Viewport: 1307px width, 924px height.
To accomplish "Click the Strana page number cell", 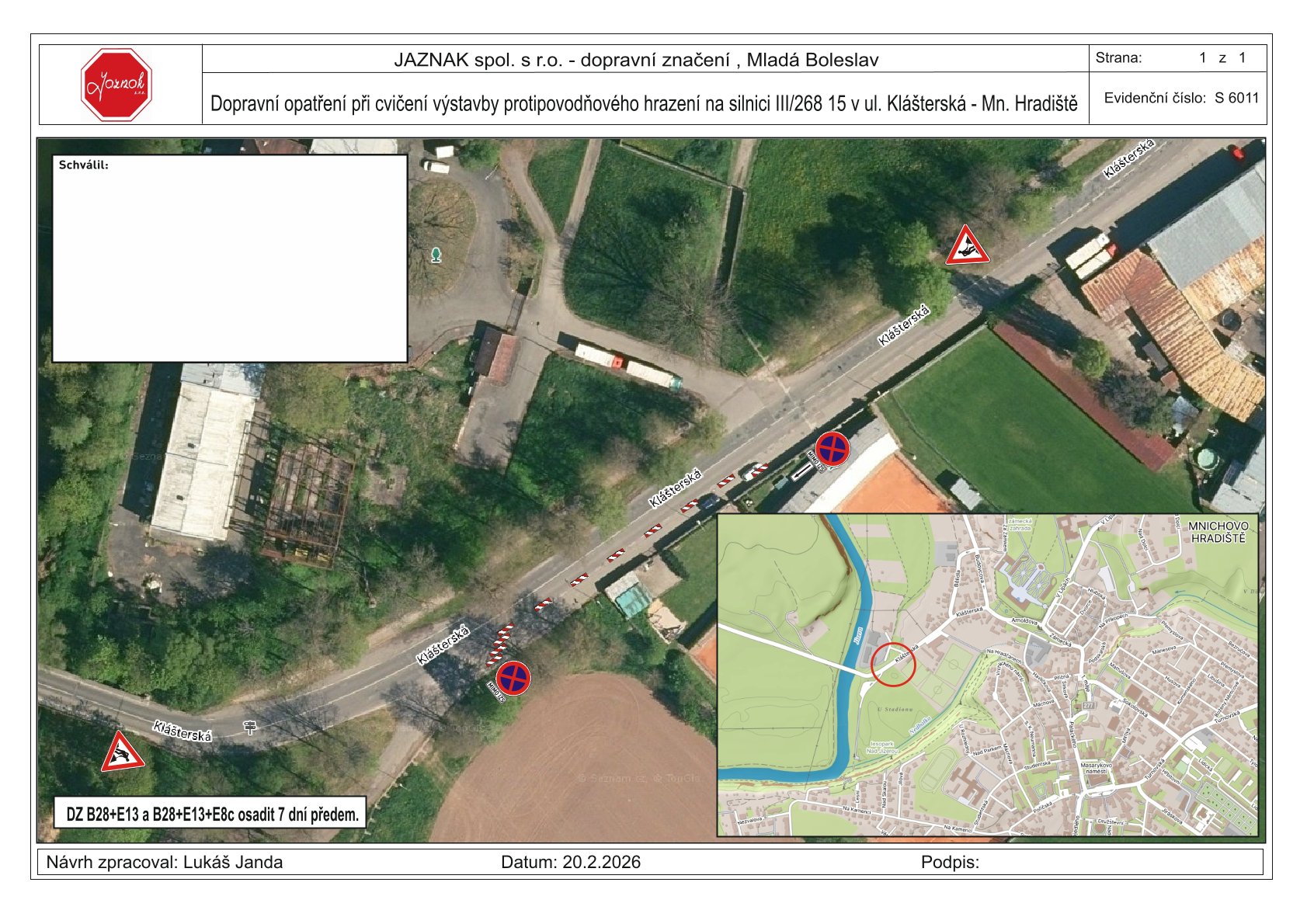I will pyautogui.click(x=1177, y=58).
